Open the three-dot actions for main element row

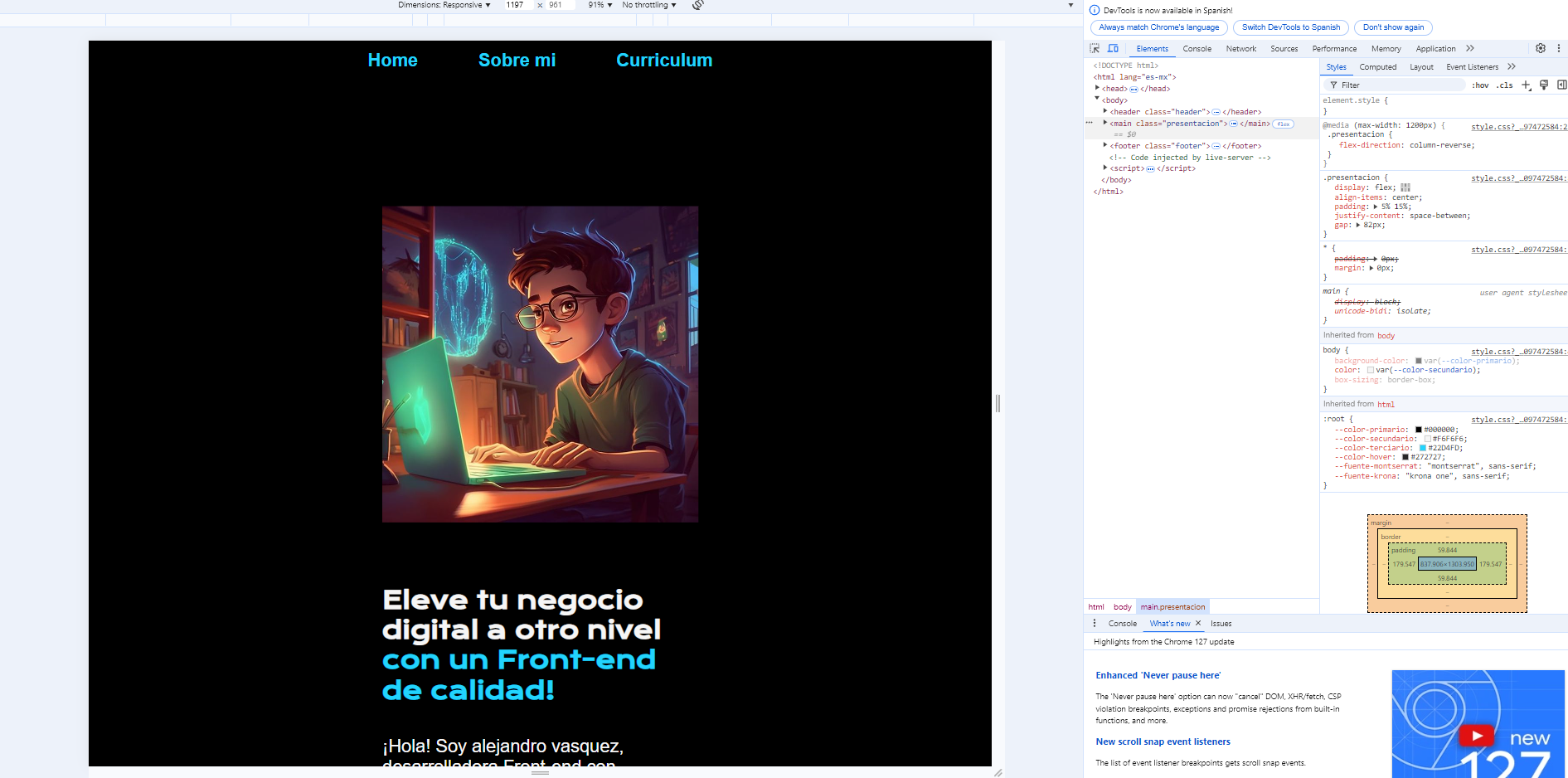pyautogui.click(x=1090, y=123)
